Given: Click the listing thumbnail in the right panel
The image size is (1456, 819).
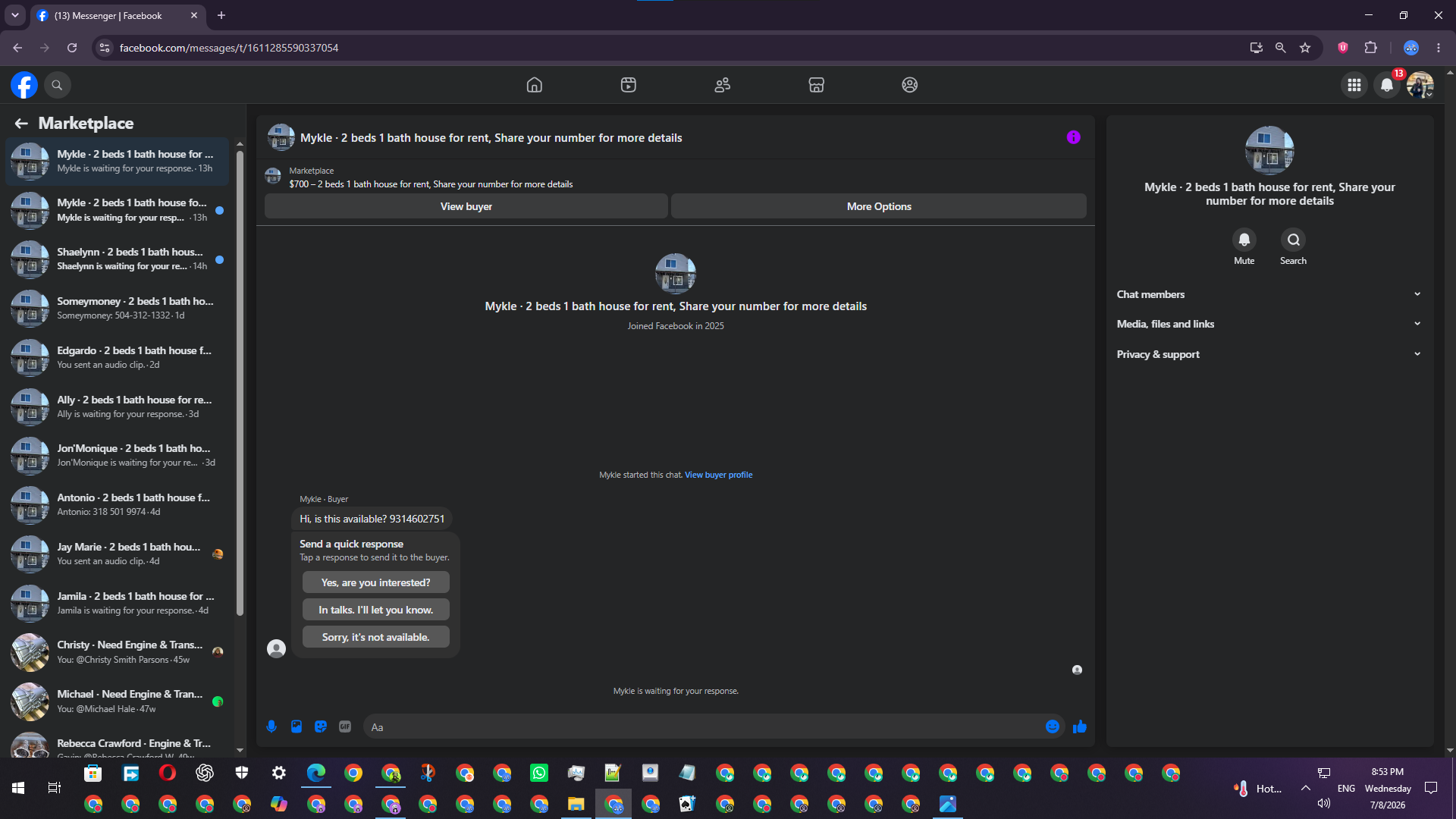Looking at the screenshot, I should pyautogui.click(x=1269, y=150).
